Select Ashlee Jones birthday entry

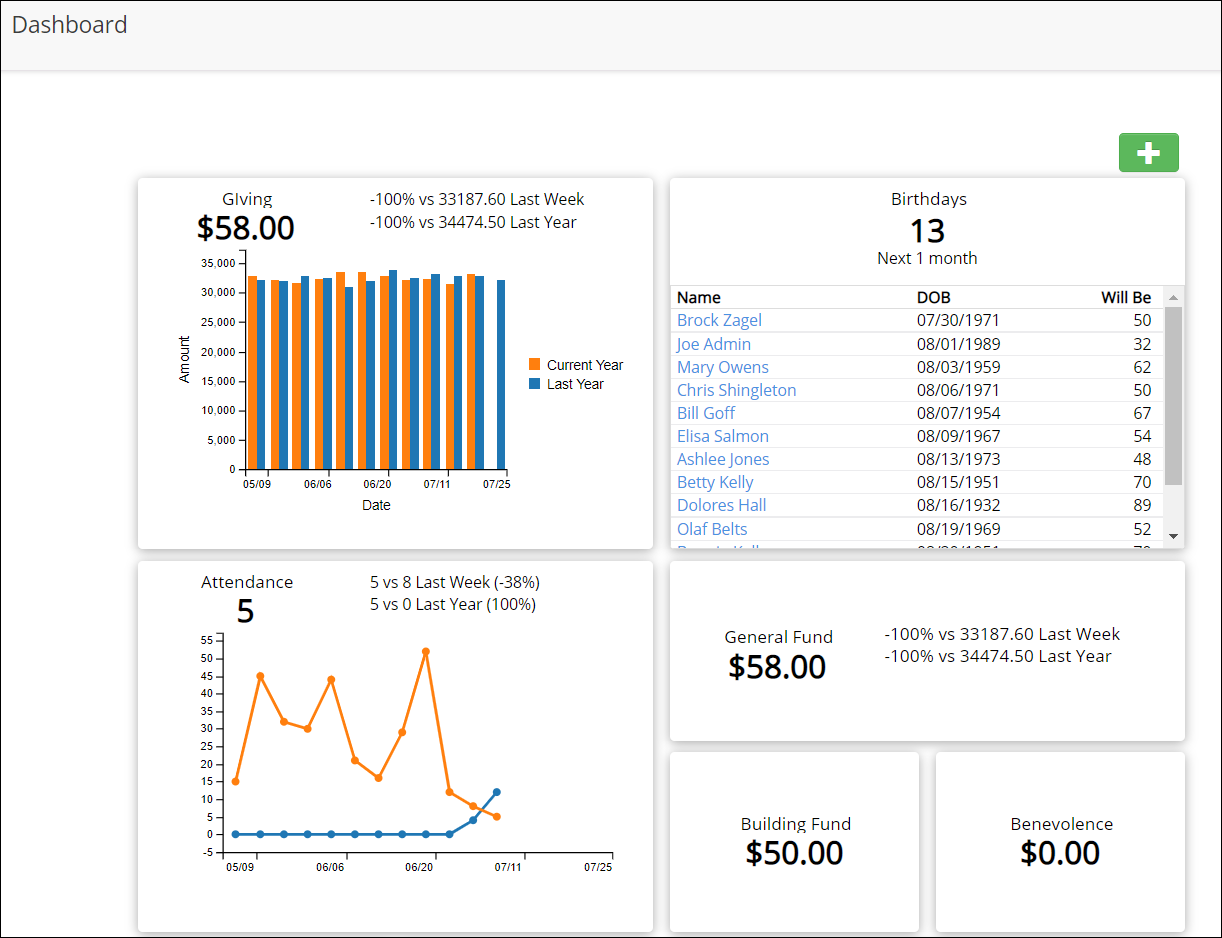pyautogui.click(x=723, y=459)
